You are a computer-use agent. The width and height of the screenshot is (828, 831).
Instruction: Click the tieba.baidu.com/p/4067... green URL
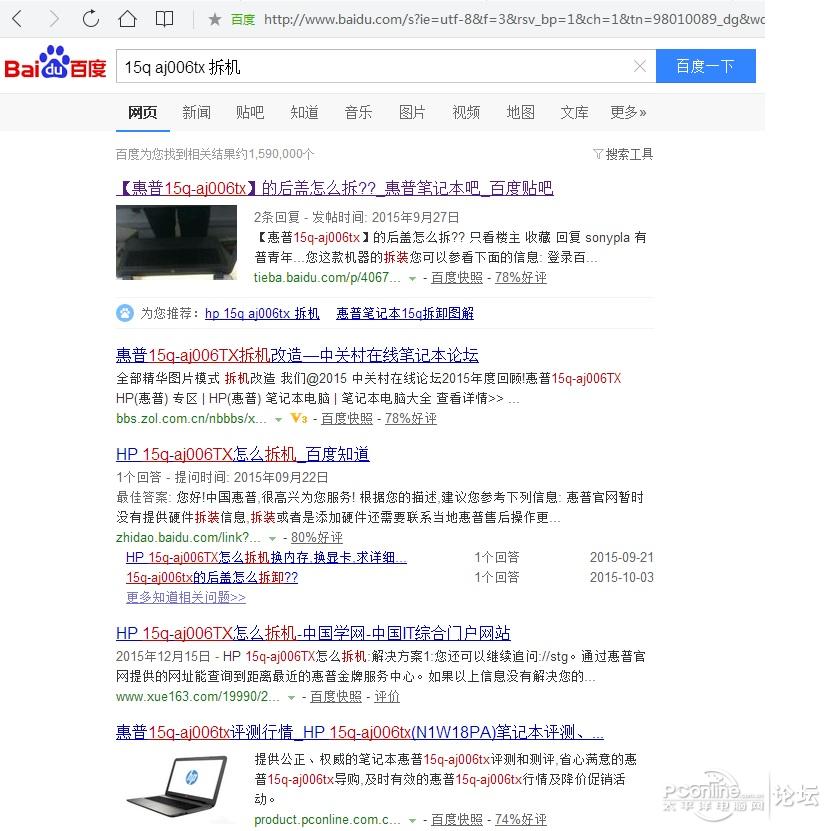pyautogui.click(x=327, y=278)
